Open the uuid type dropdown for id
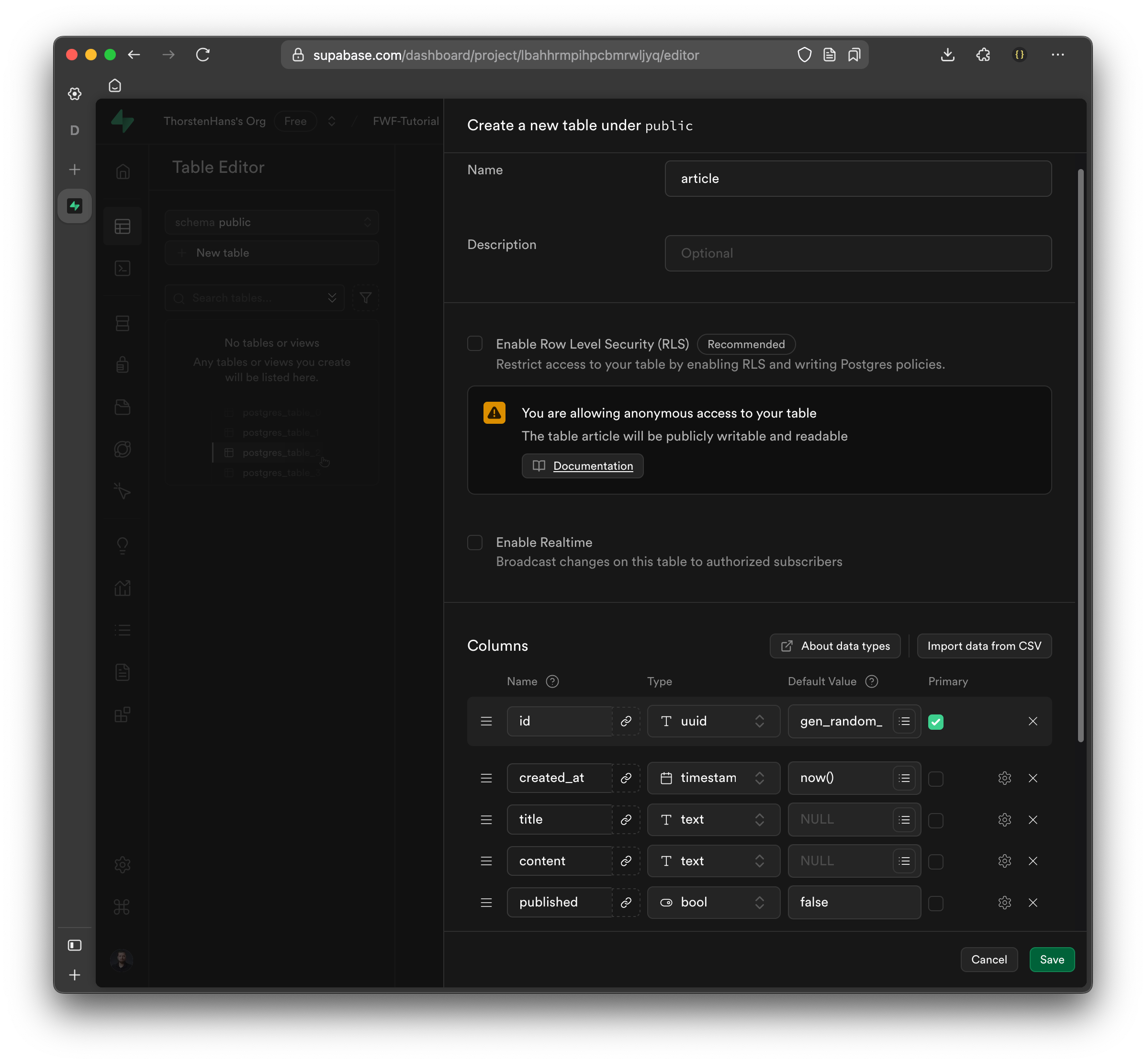1146x1064 pixels. [x=713, y=721]
